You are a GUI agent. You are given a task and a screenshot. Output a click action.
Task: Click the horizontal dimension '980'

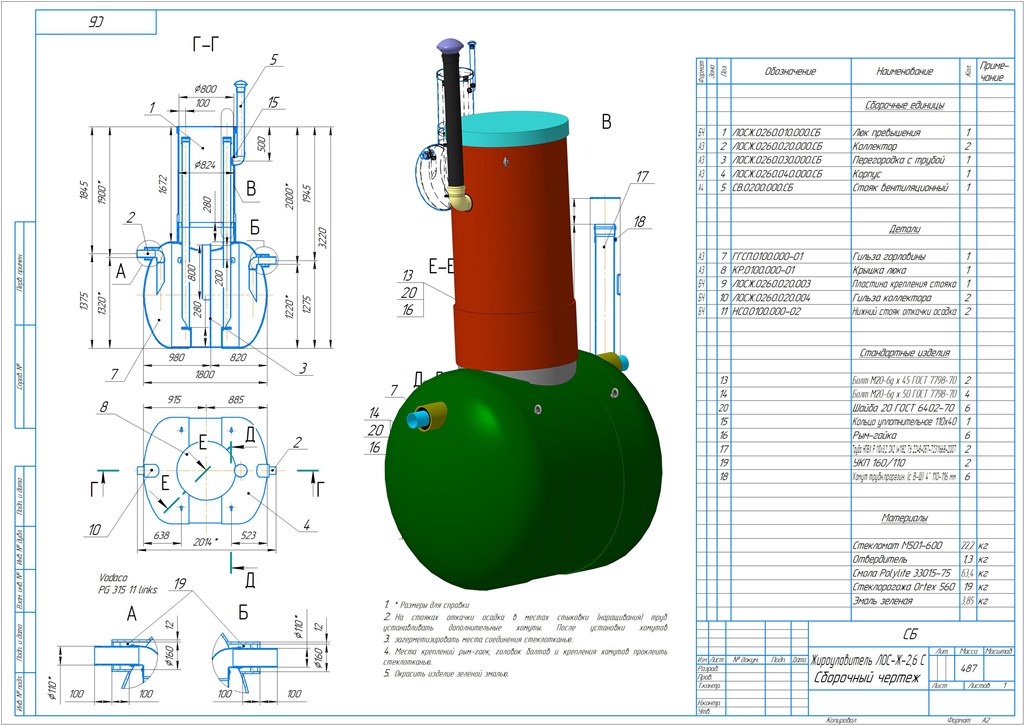[x=176, y=358]
